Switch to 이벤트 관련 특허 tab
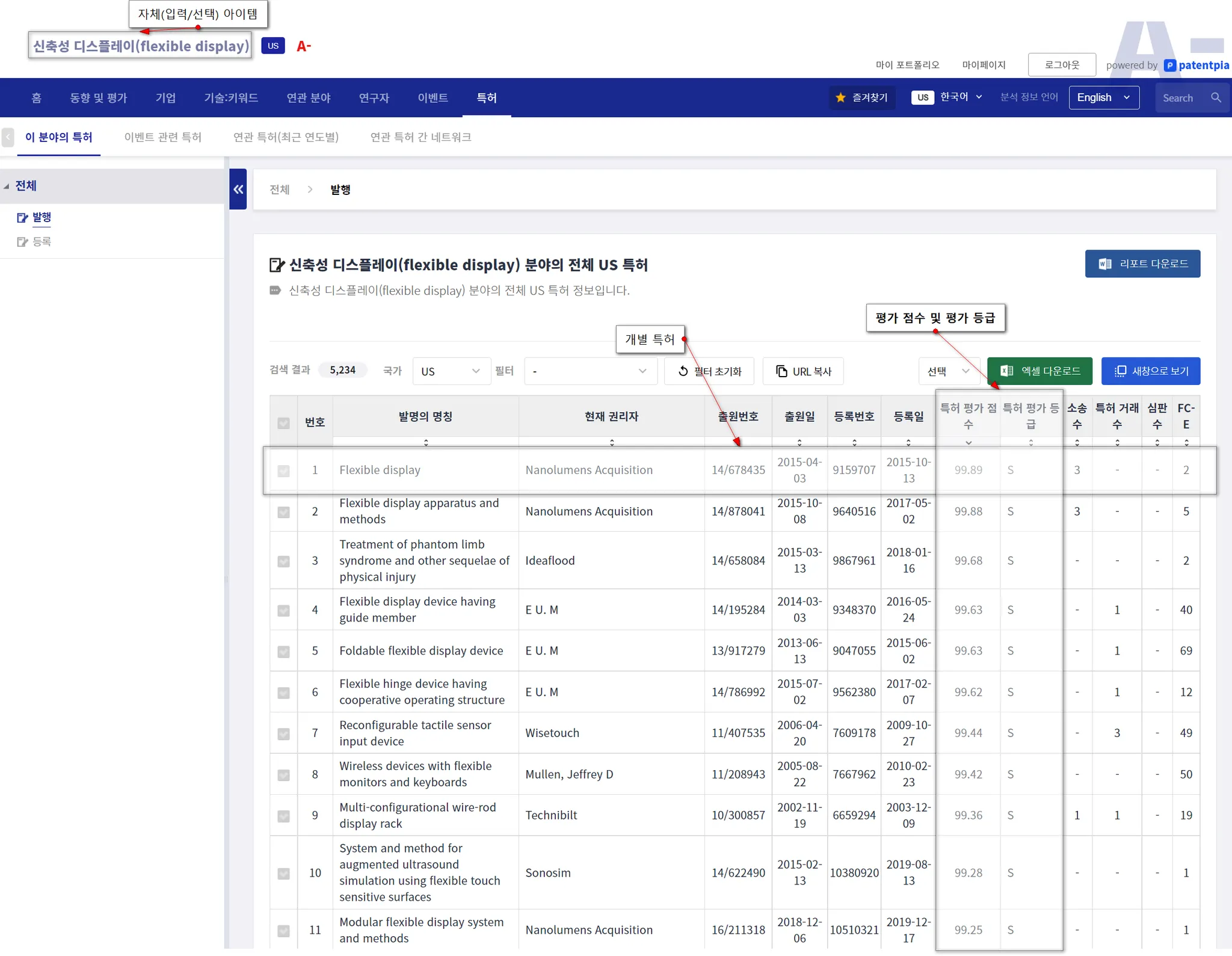The height and width of the screenshot is (956, 1232). tap(162, 137)
